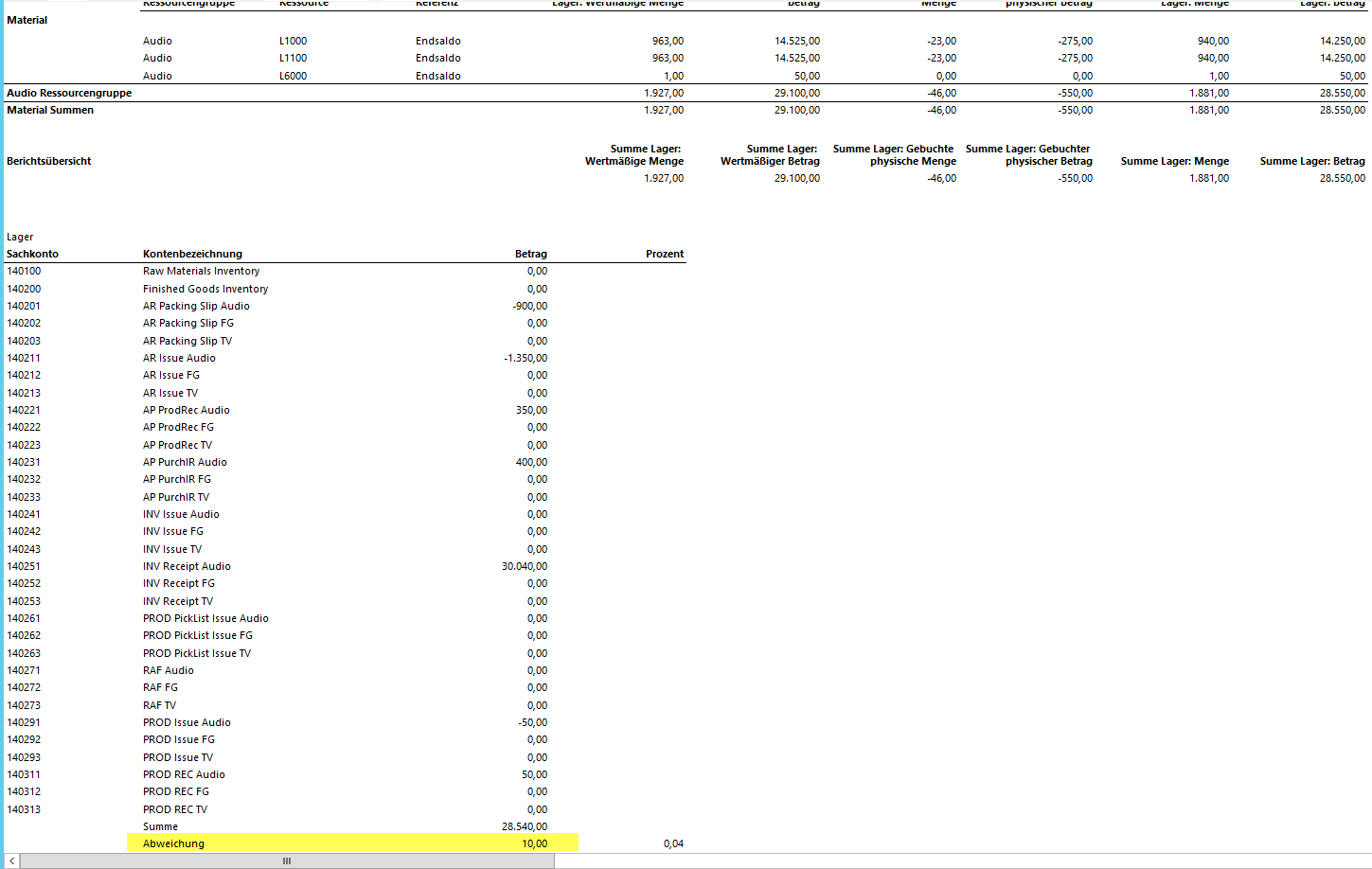The width and height of the screenshot is (1372, 869).
Task: Select the Kontenbezeichnung column header
Action: pos(192,254)
